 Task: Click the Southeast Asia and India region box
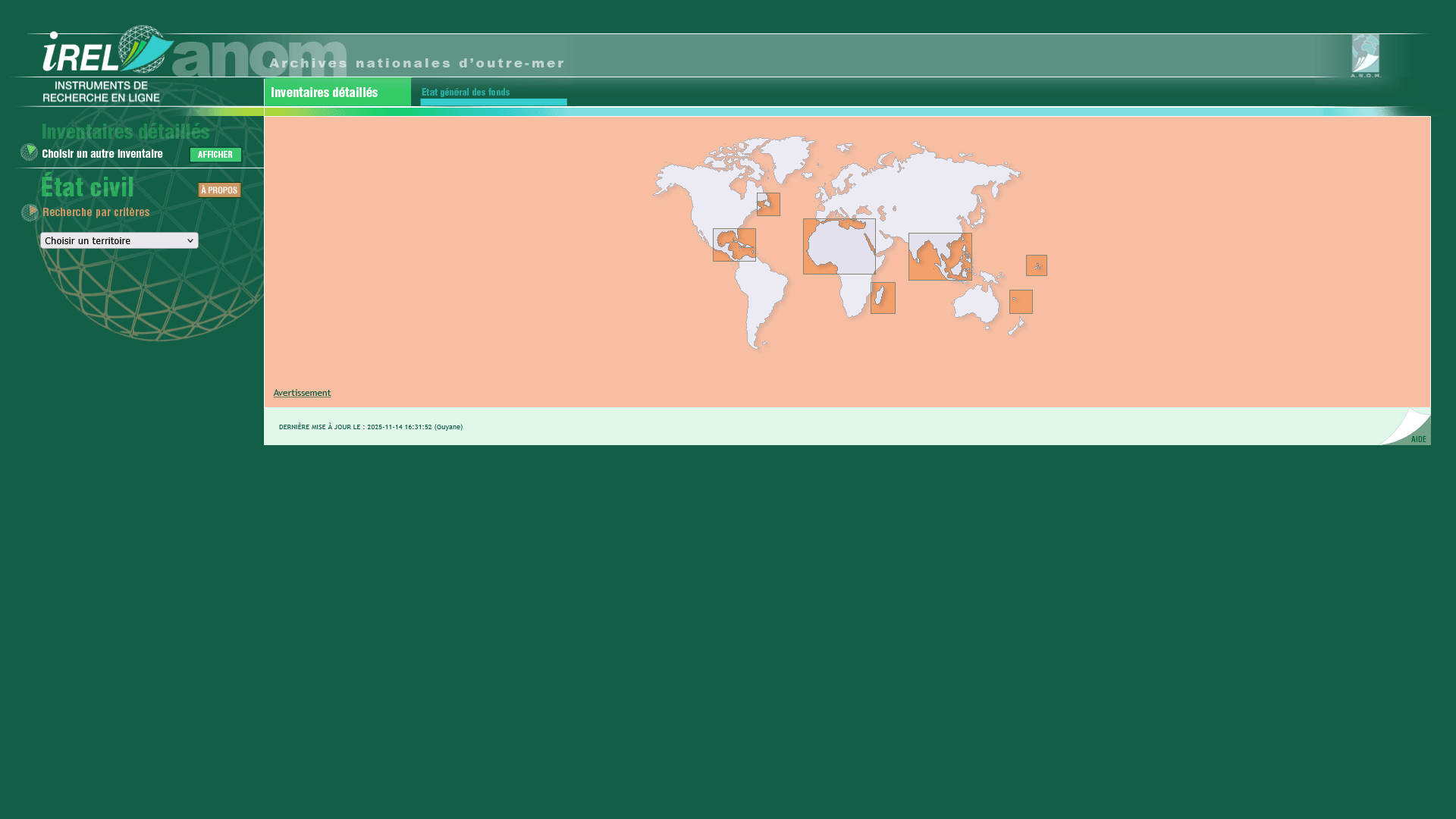click(x=940, y=256)
